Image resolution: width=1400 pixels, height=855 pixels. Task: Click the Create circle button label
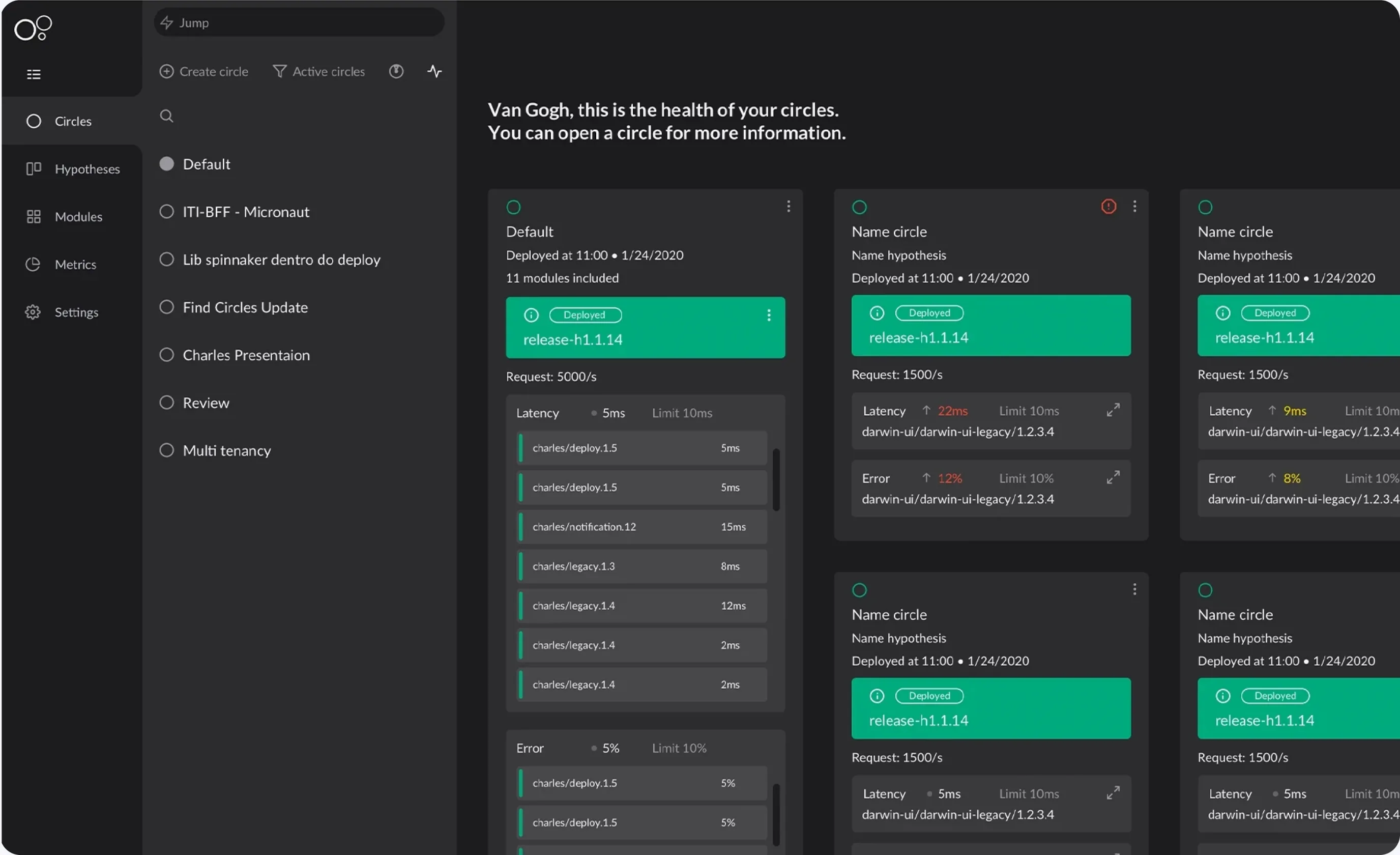214,72
